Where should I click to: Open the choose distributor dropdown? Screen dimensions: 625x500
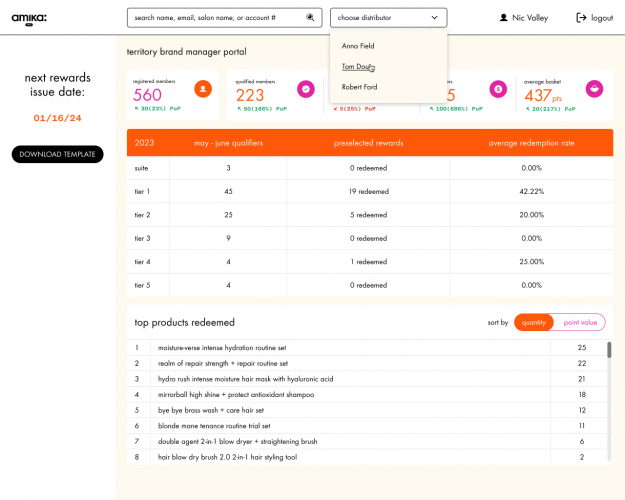click(389, 18)
